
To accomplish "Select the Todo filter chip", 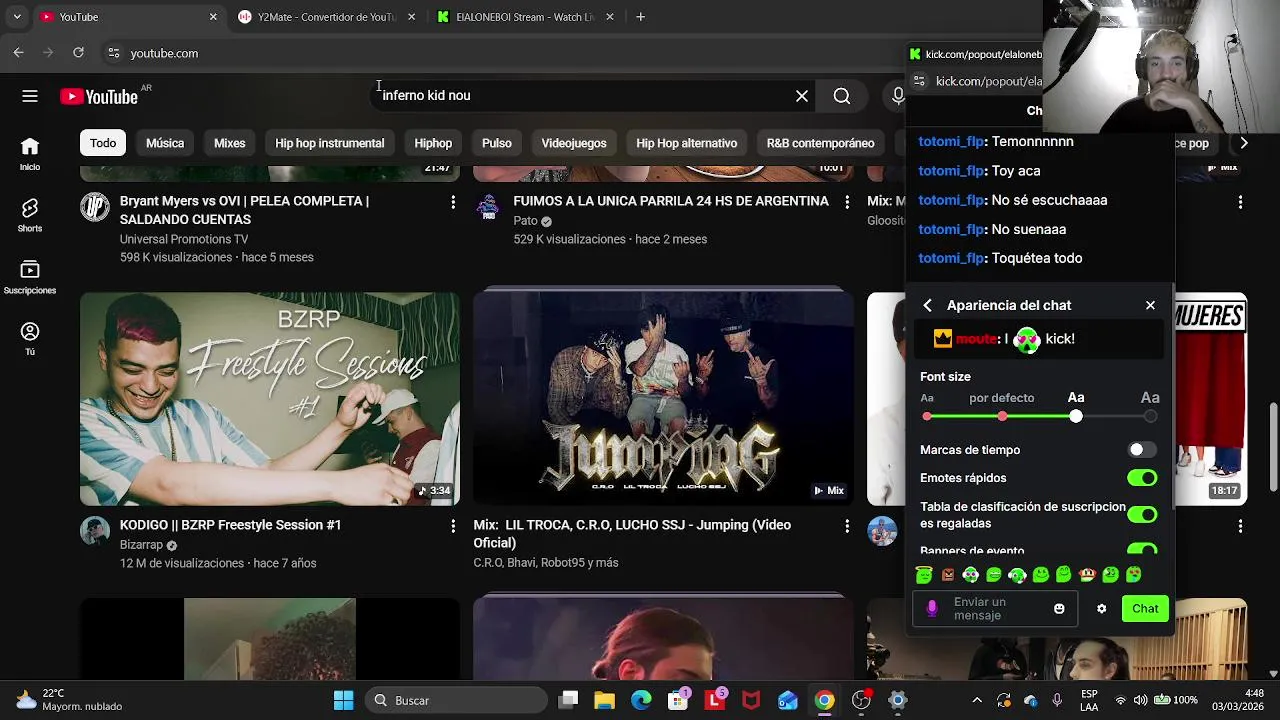I will point(103,143).
